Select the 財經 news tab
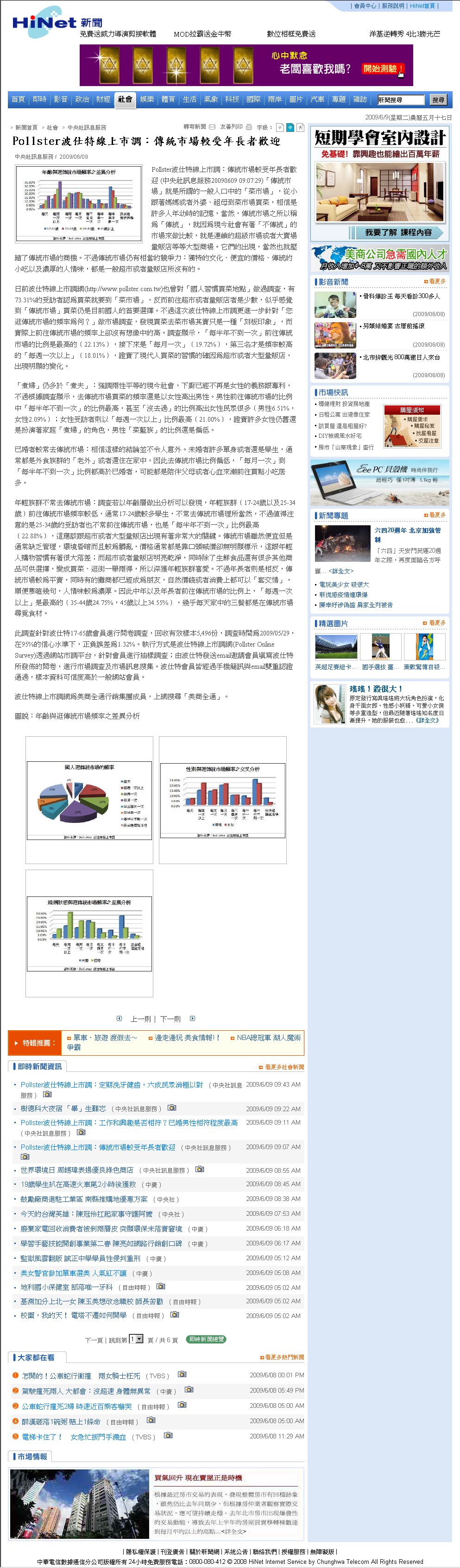The height and width of the screenshot is (1568, 460). pyautogui.click(x=104, y=99)
